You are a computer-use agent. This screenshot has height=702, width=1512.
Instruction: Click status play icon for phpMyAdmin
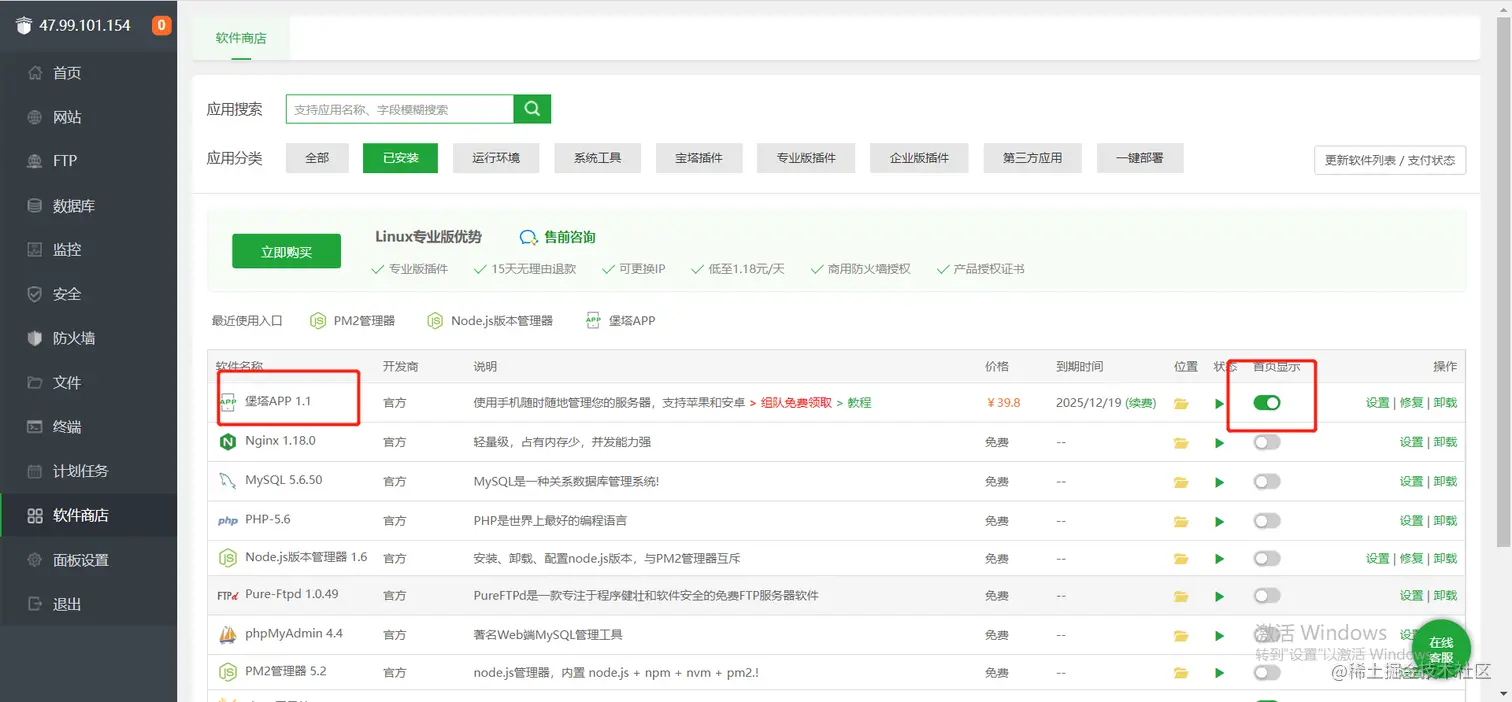[1219, 635]
